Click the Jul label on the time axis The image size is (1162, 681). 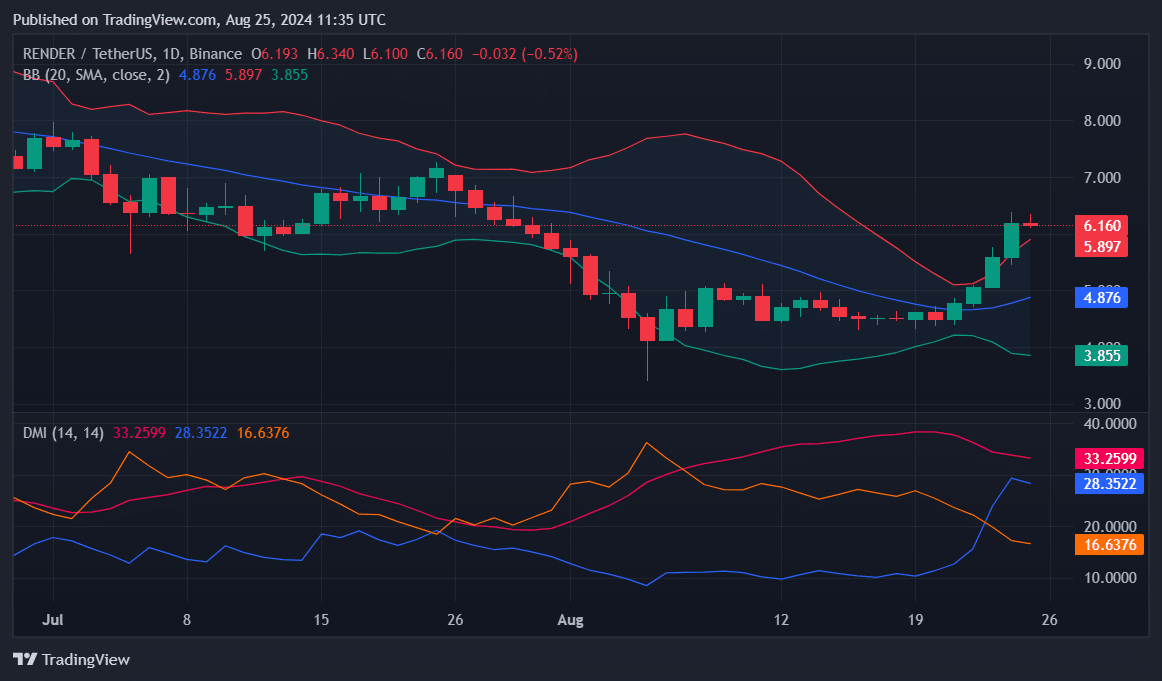click(51, 619)
